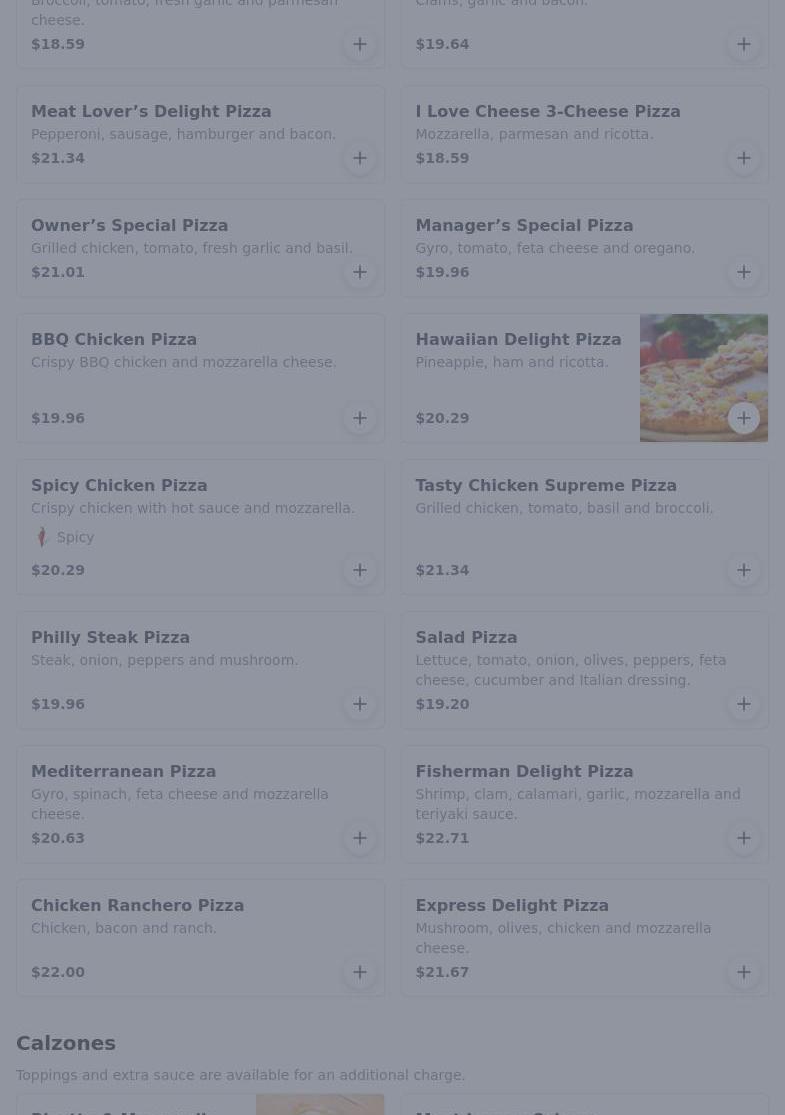Viewport: 785px width, 1115px height.
Task: Click plus icon for Salad Pizza
Action: (744, 704)
